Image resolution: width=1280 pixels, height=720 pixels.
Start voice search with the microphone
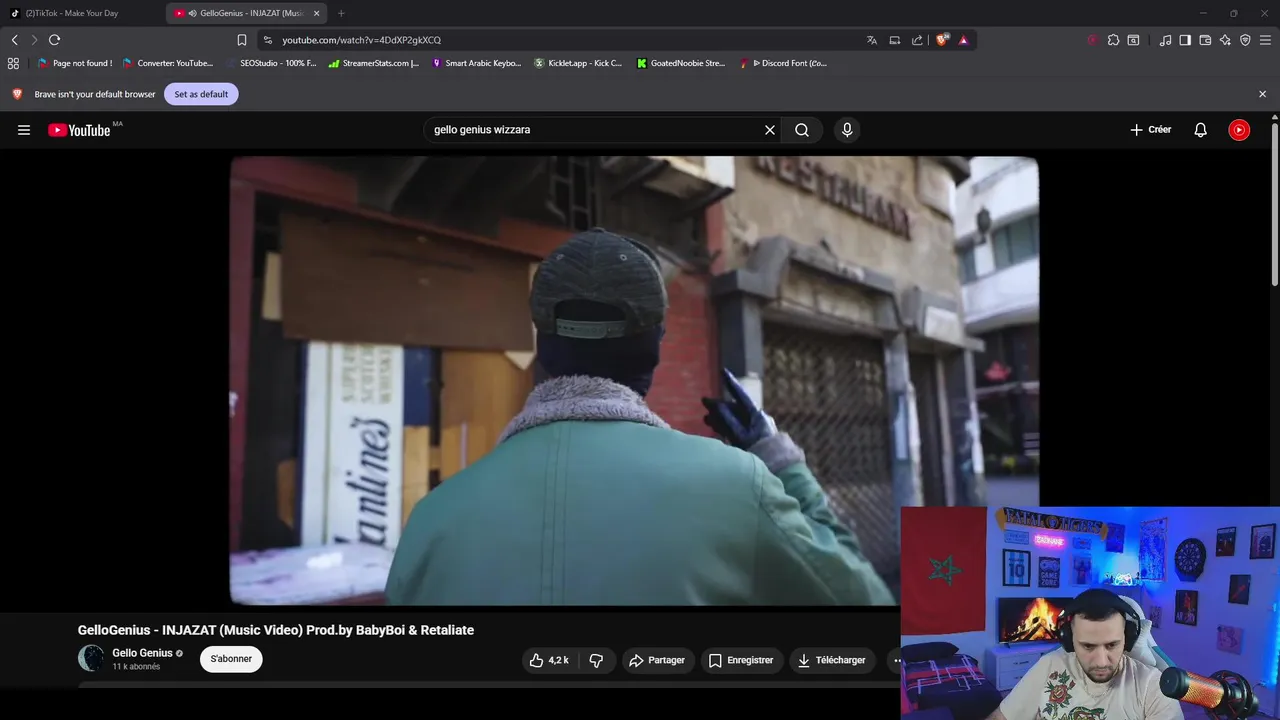click(x=847, y=130)
